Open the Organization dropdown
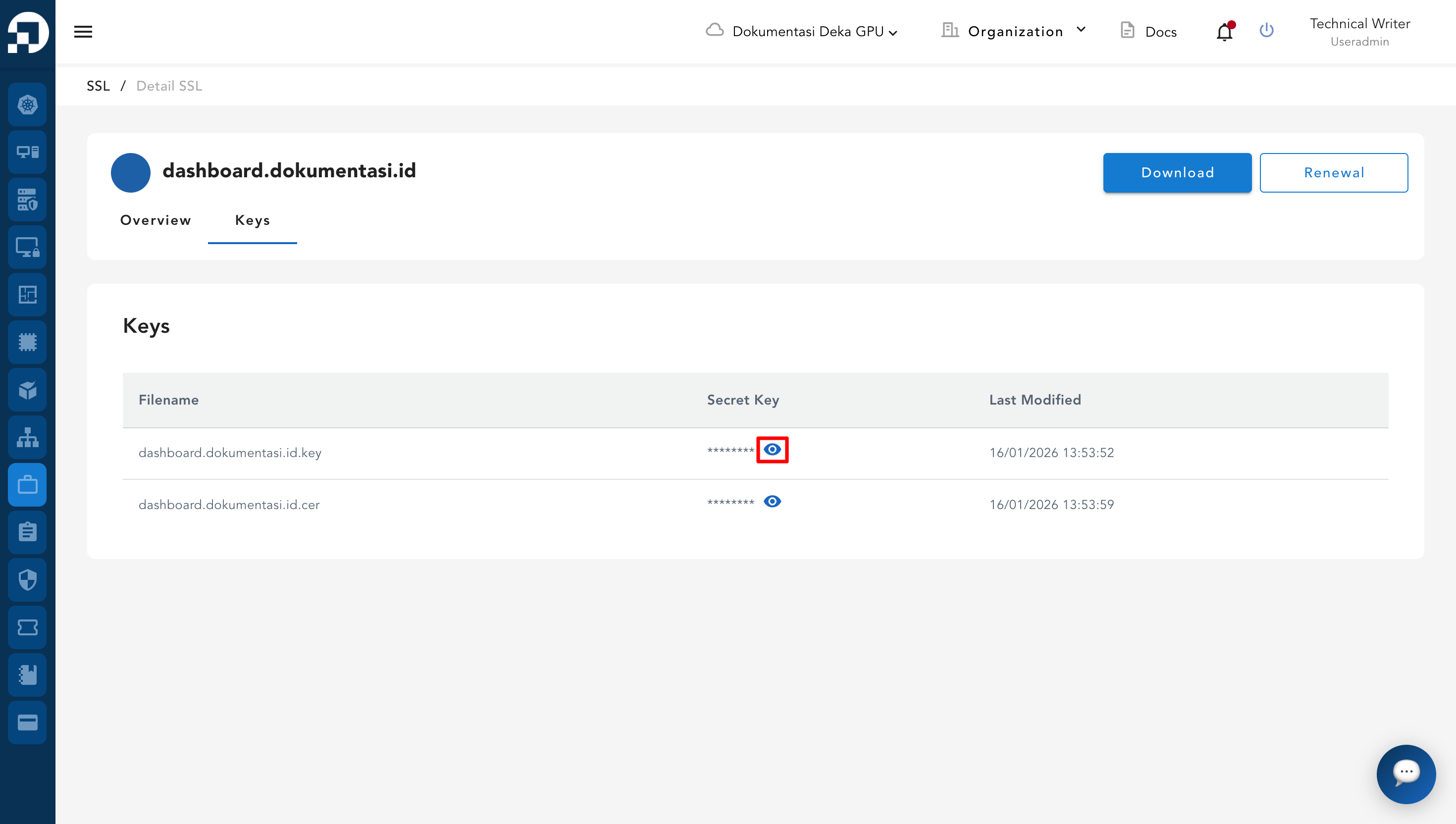 pos(1015,32)
